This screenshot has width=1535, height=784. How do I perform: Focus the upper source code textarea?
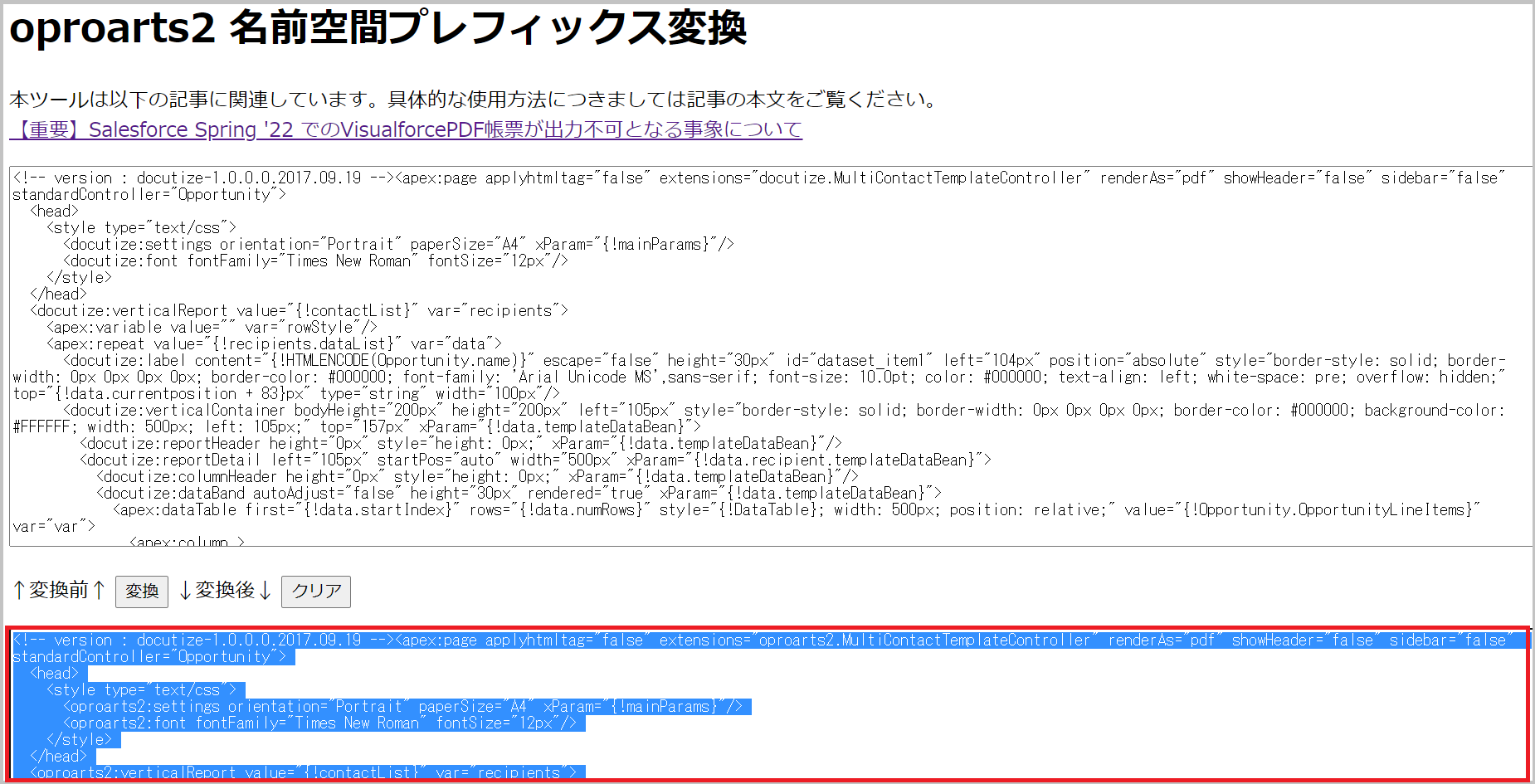click(770, 357)
